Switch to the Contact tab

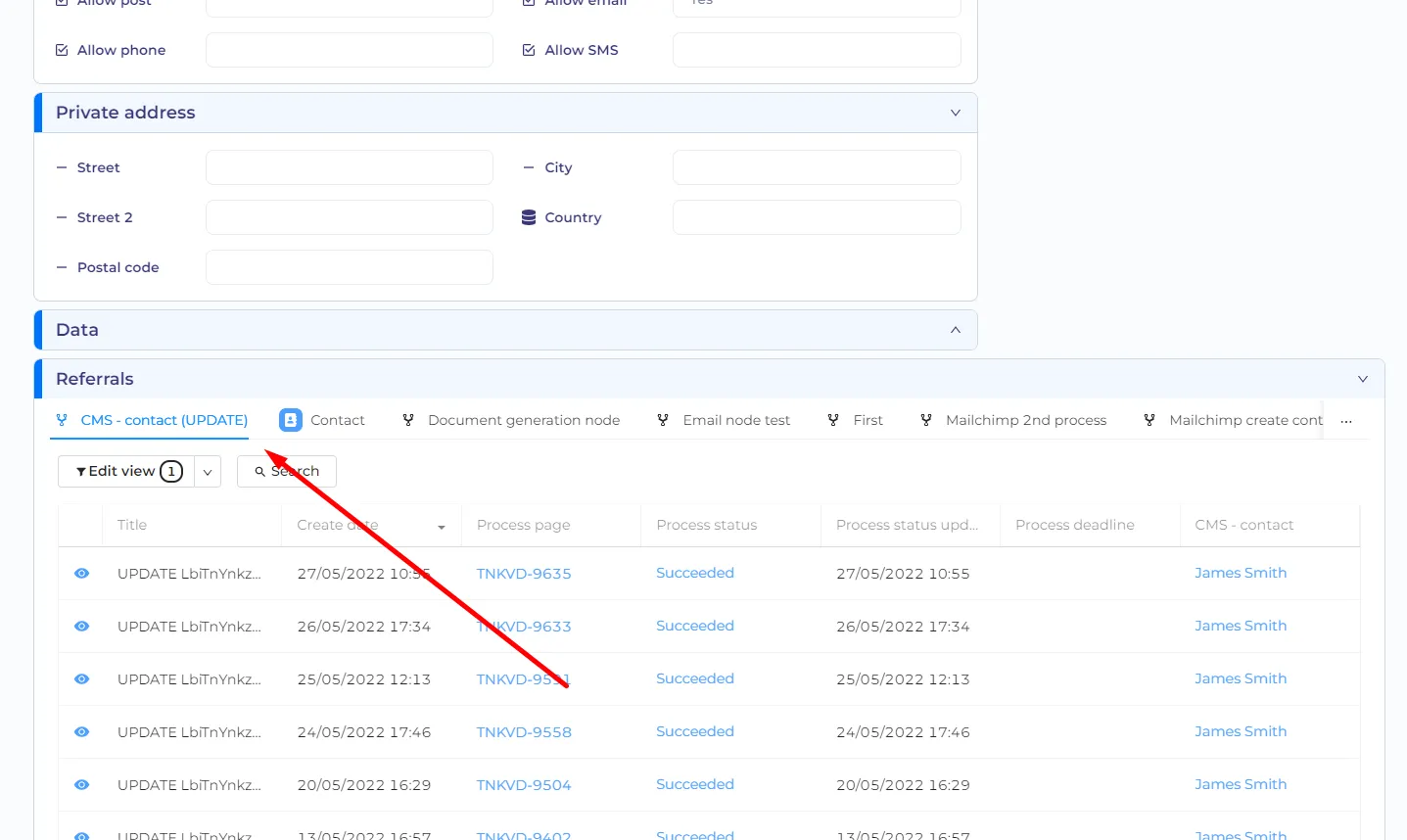(322, 420)
